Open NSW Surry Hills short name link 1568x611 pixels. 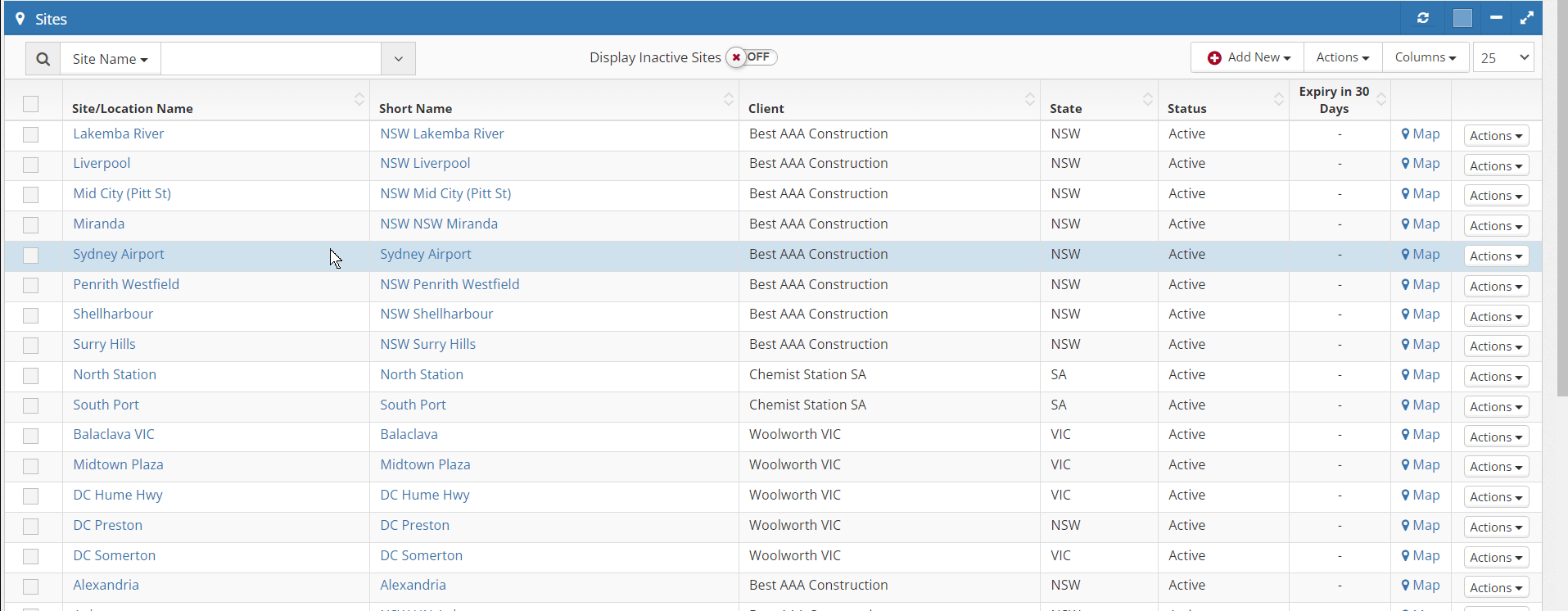(x=427, y=345)
